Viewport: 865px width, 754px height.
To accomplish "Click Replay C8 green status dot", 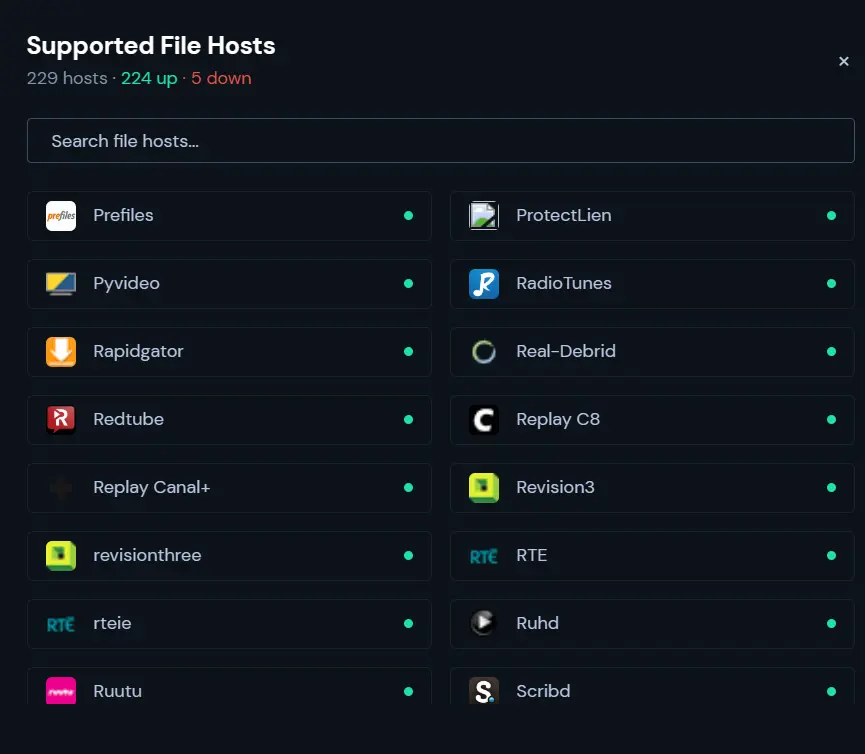I will point(831,420).
